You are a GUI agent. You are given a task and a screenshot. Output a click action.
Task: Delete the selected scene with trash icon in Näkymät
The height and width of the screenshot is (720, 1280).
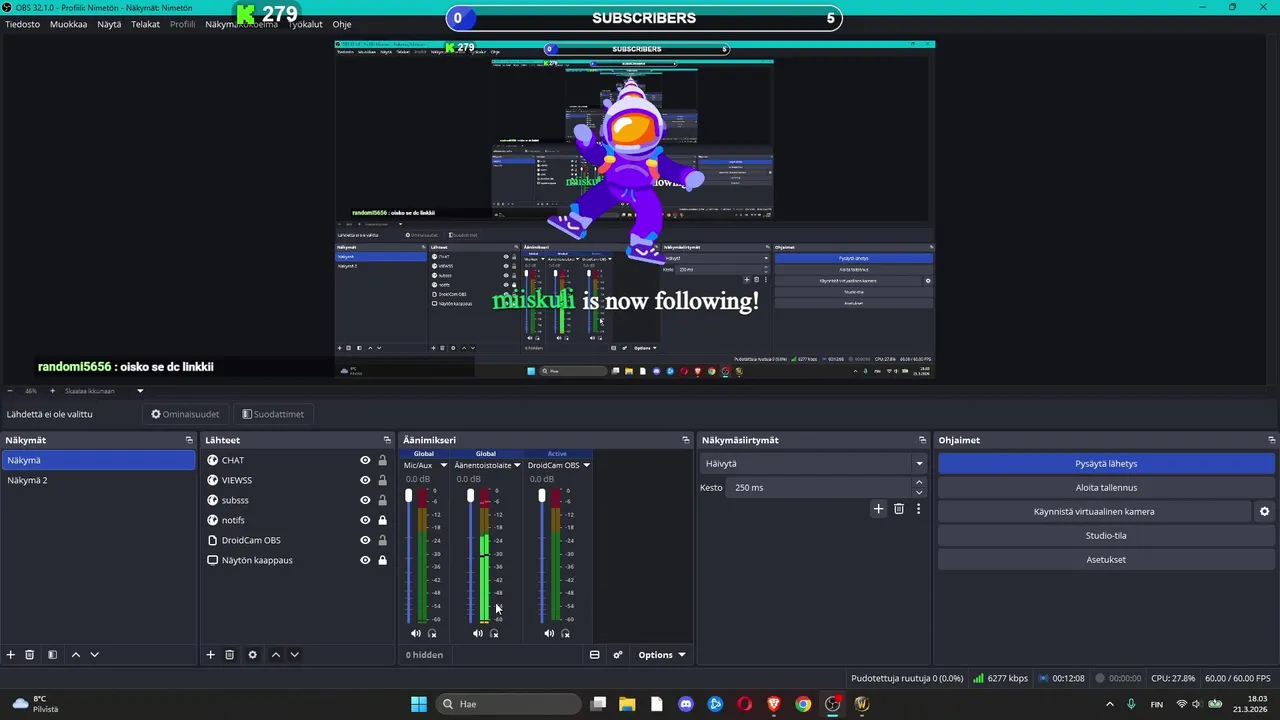click(30, 655)
